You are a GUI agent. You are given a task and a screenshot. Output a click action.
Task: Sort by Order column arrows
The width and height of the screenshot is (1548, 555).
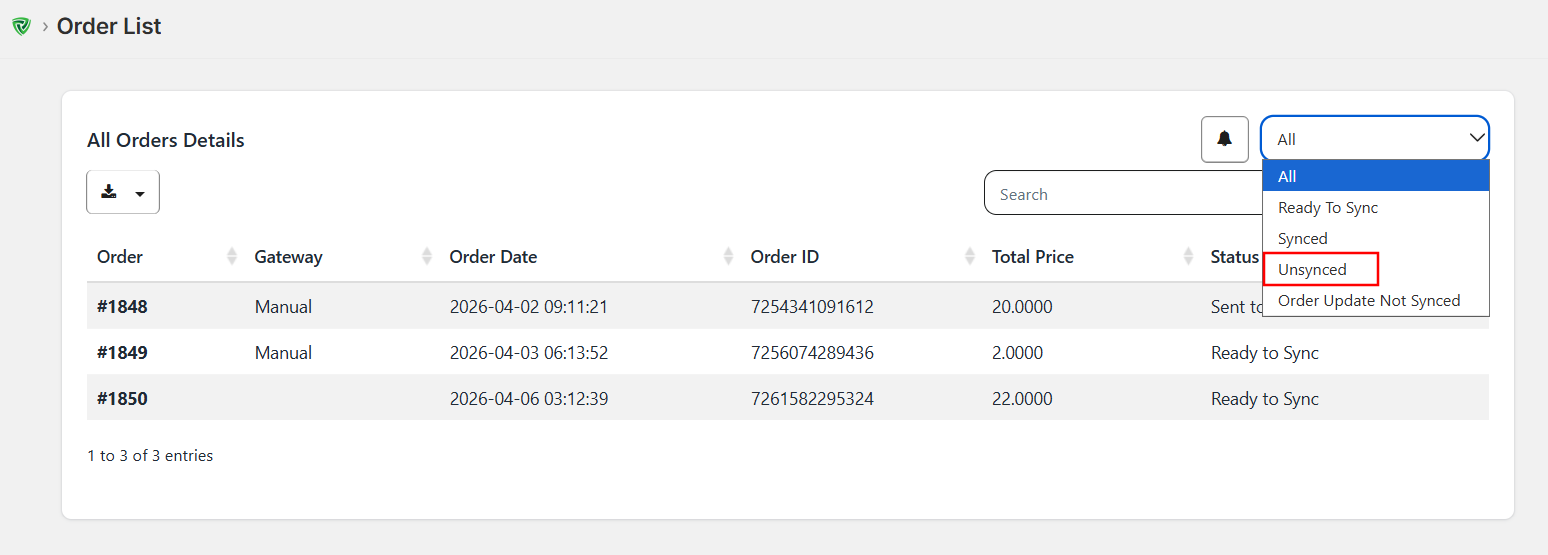(232, 257)
